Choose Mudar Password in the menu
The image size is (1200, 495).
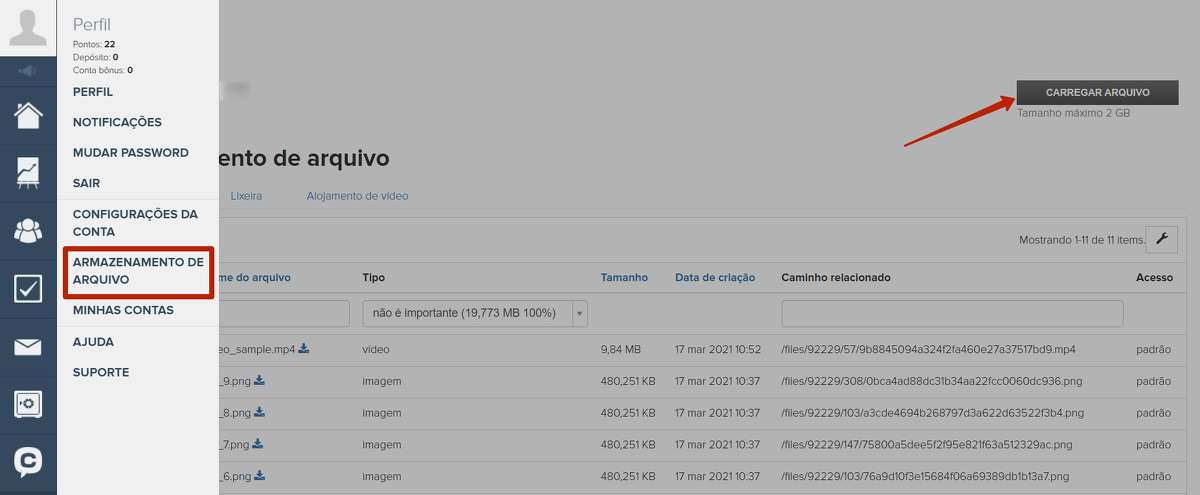click(130, 153)
